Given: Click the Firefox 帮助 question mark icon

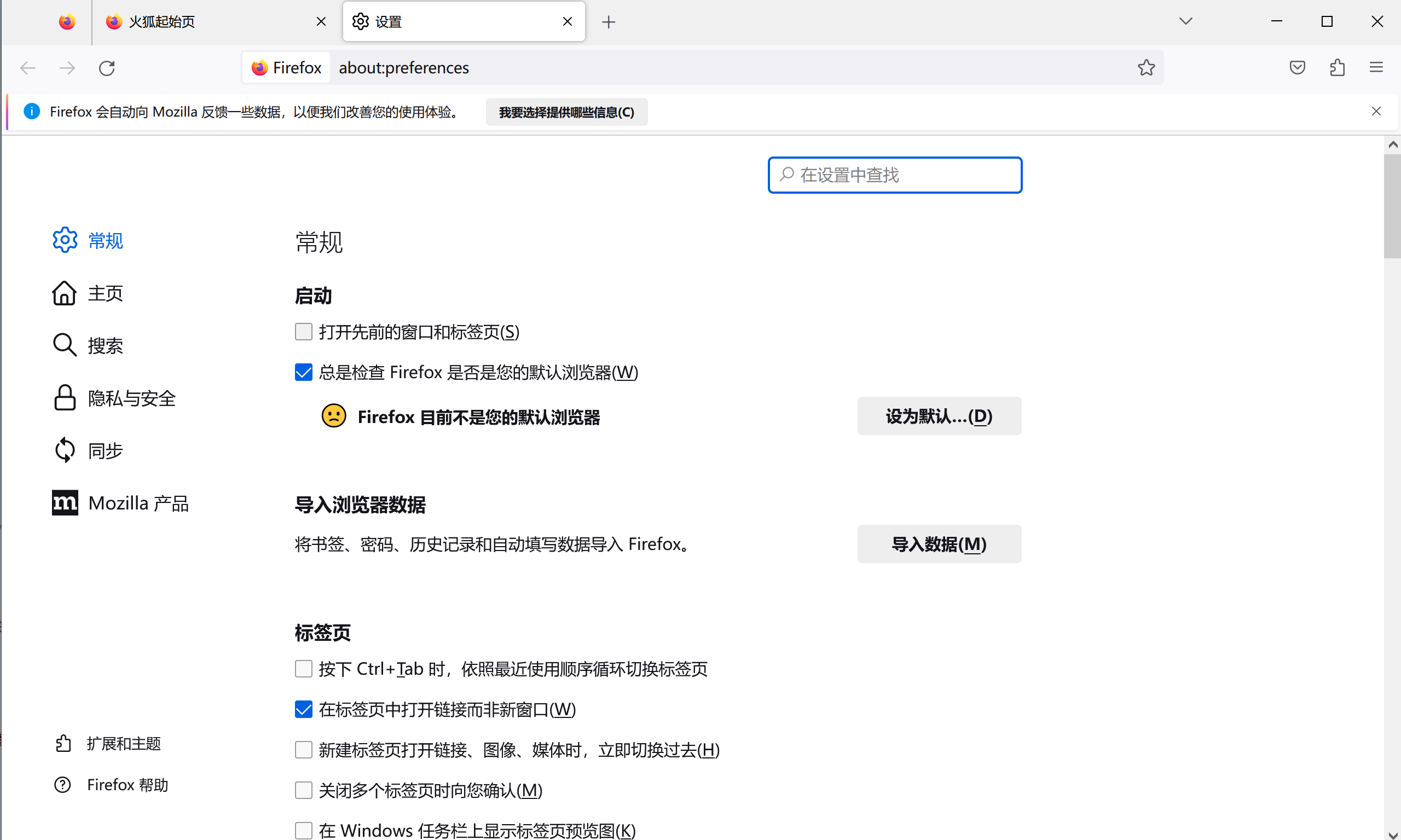Looking at the screenshot, I should [x=62, y=785].
